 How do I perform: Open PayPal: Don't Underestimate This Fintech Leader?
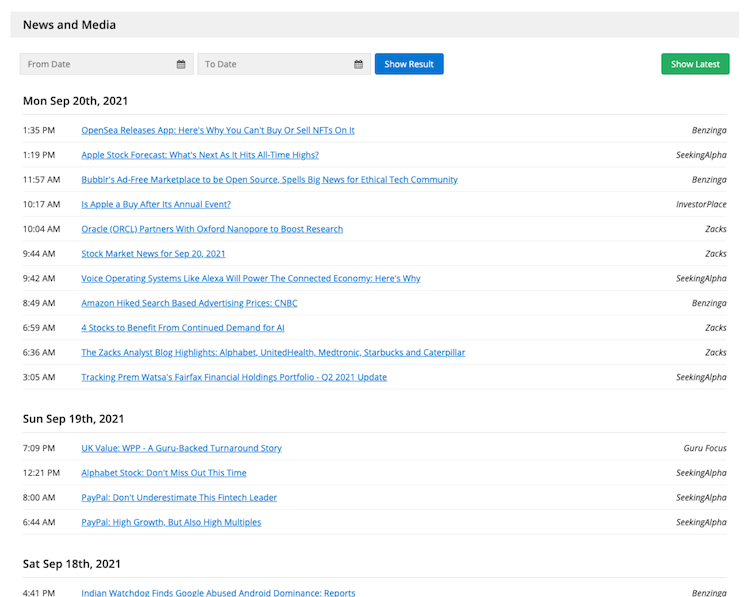(178, 498)
